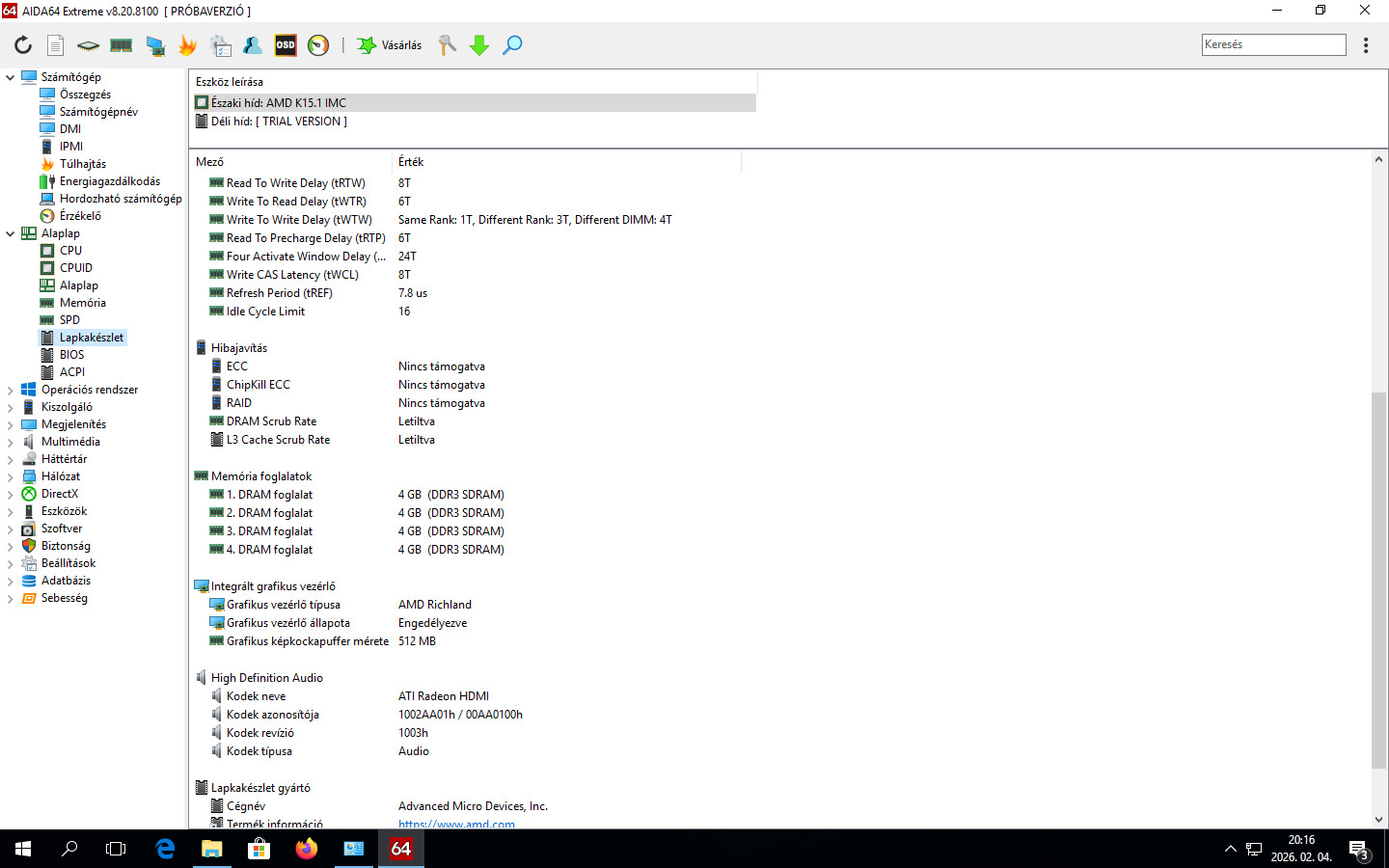
Task: Click the Vásárlás purchase button
Action: [390, 45]
